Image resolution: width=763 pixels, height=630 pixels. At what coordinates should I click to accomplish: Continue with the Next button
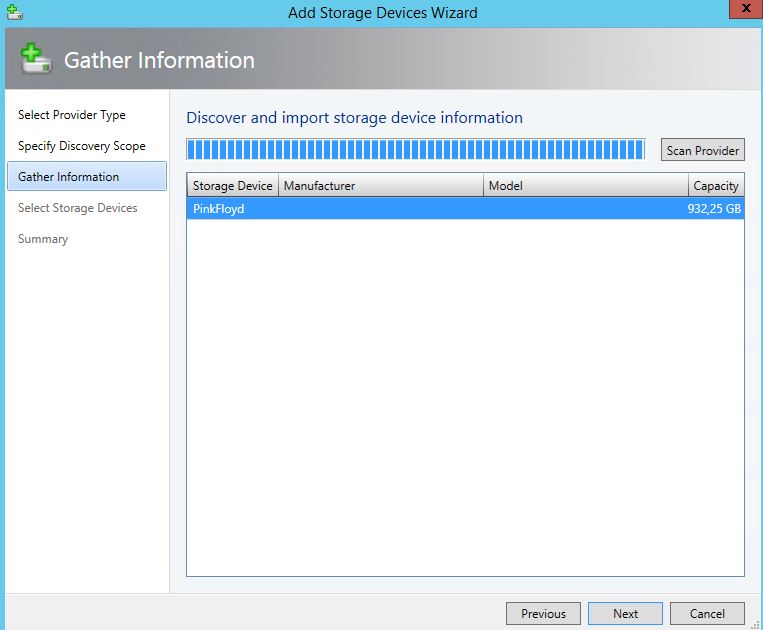click(x=625, y=613)
